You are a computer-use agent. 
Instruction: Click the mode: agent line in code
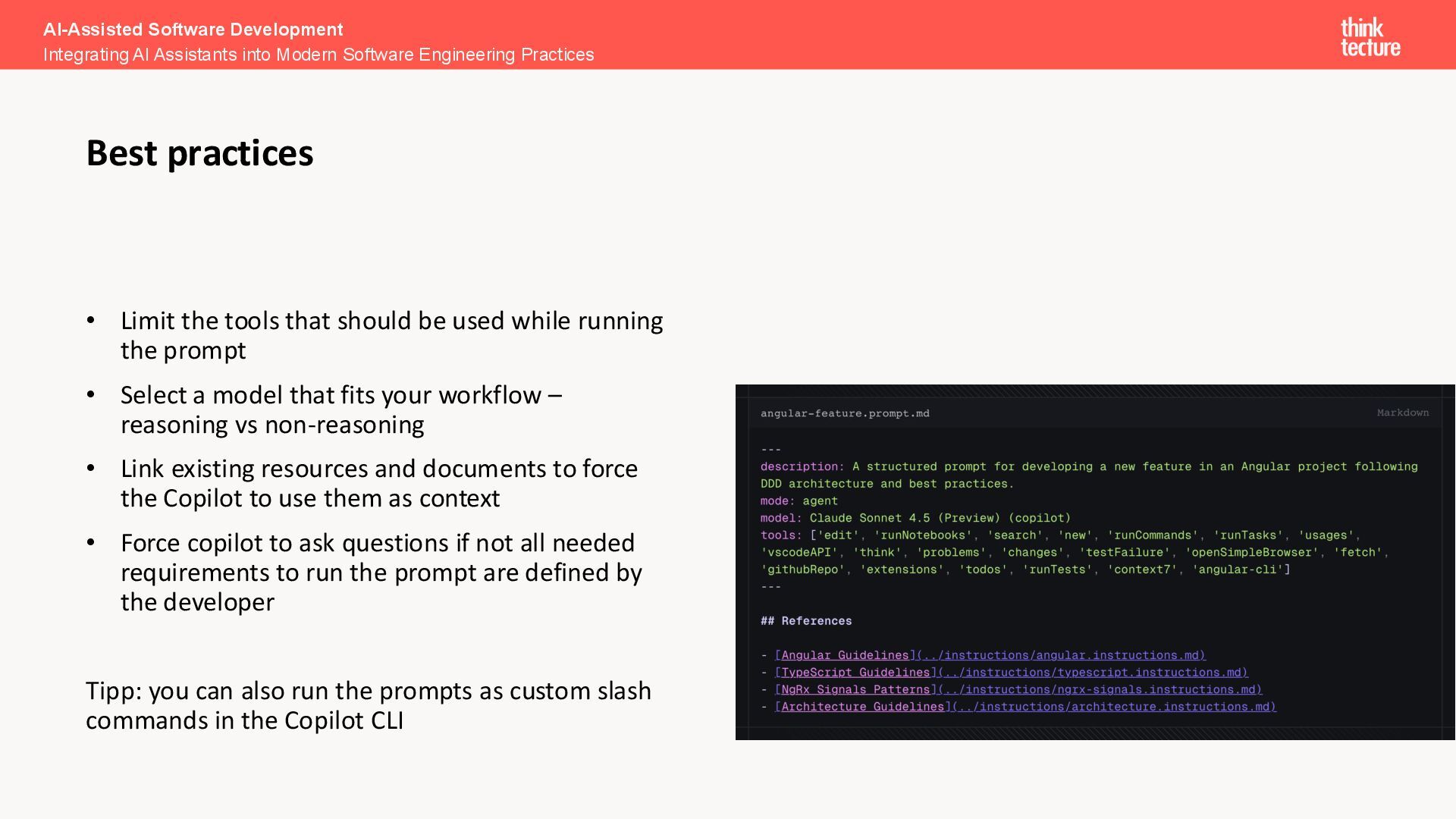[799, 501]
